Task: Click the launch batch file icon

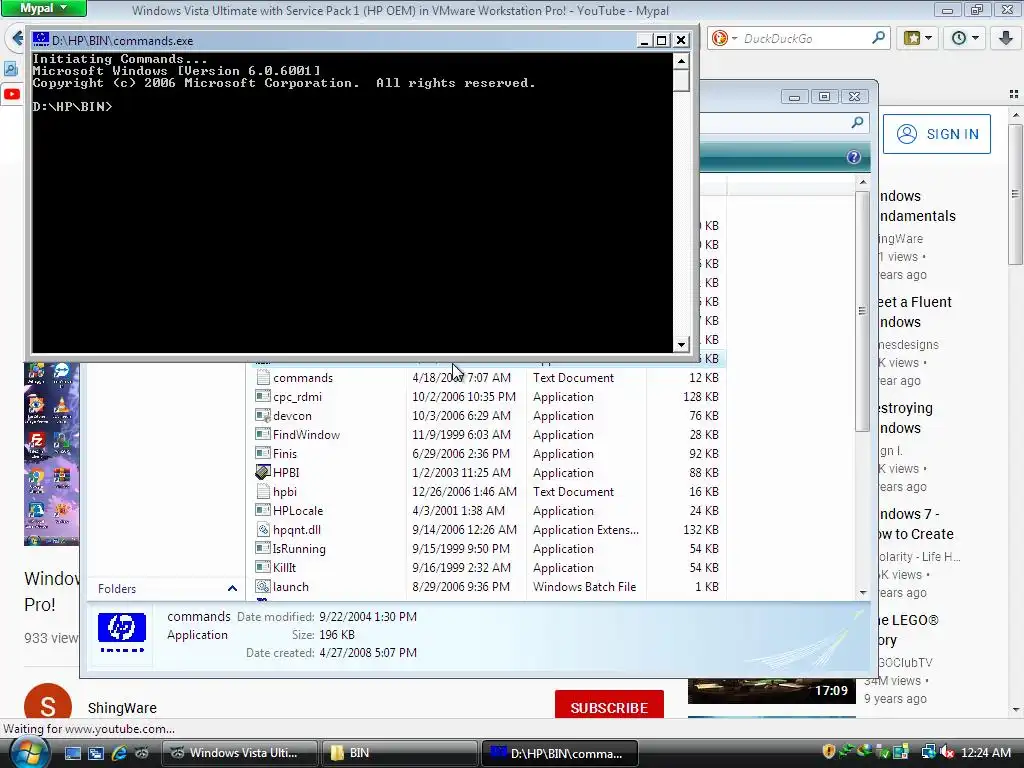Action: [263, 586]
